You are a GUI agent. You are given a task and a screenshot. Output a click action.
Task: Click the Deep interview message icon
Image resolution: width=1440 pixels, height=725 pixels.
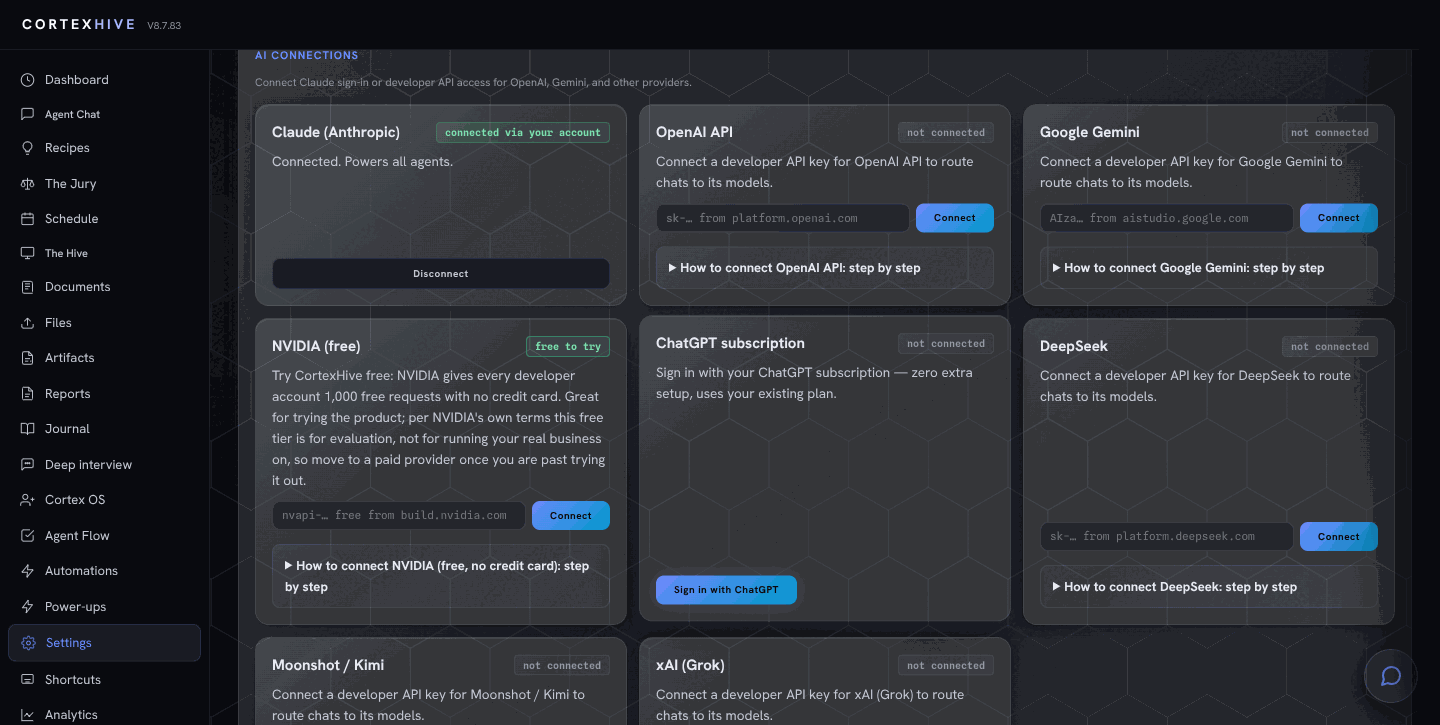28,465
